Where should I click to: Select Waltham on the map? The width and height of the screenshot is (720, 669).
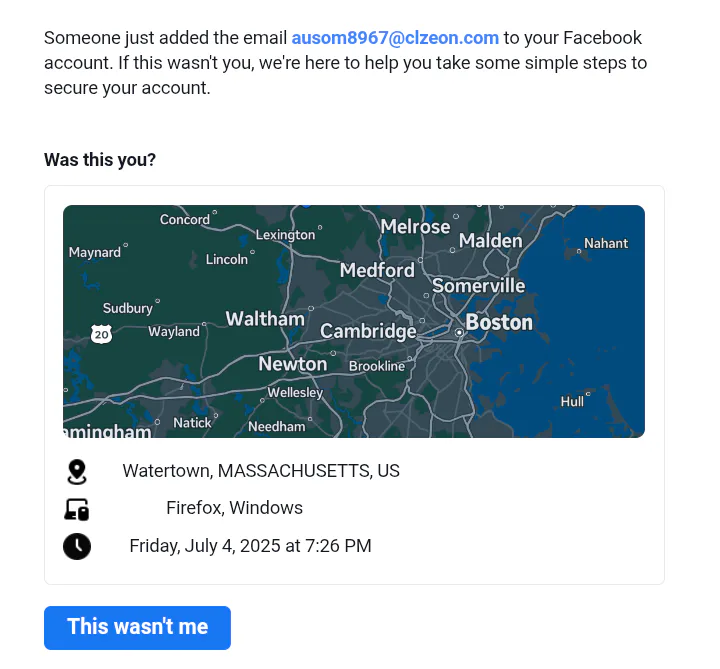coord(265,318)
